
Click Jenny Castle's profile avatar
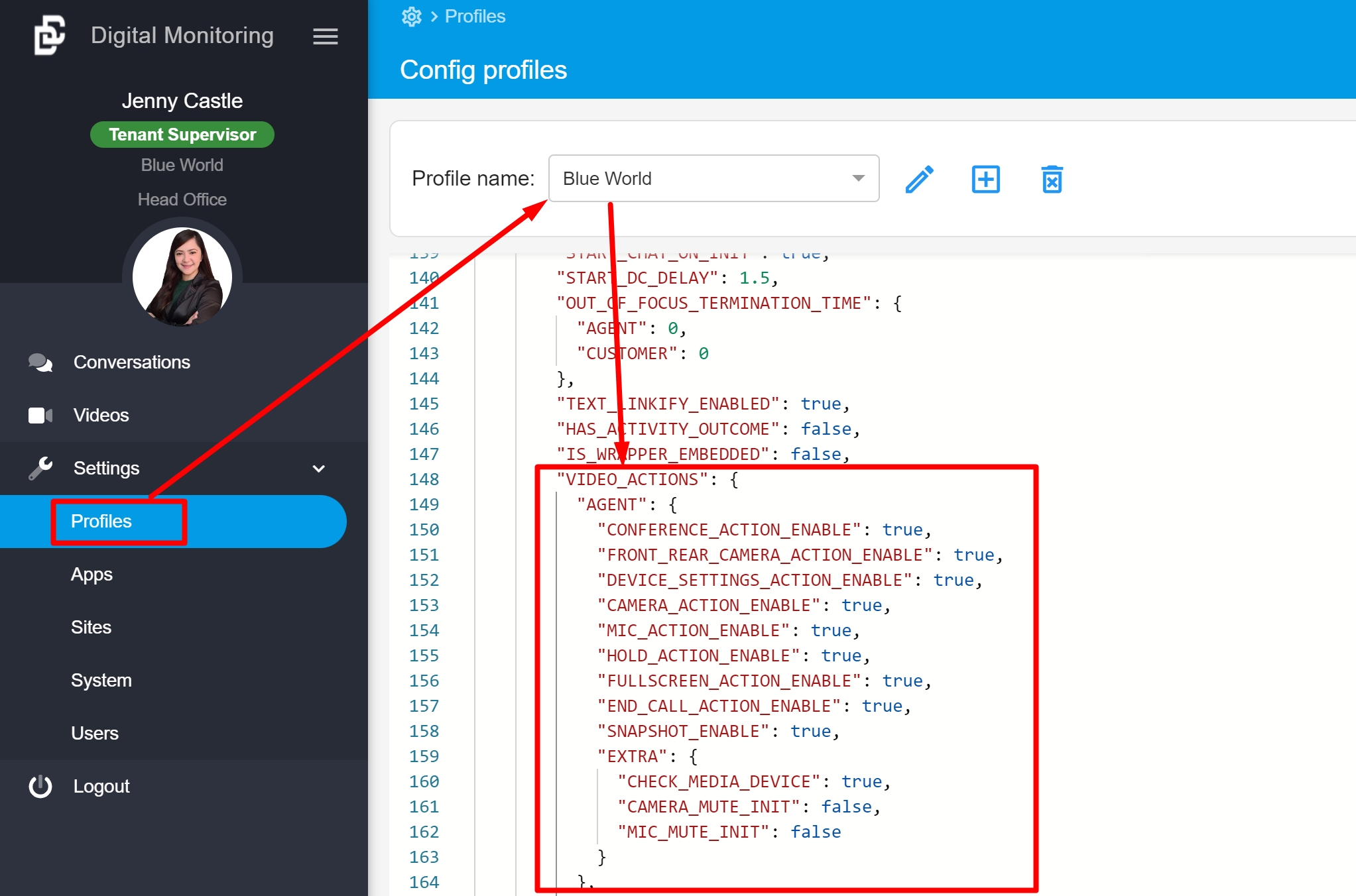click(182, 277)
